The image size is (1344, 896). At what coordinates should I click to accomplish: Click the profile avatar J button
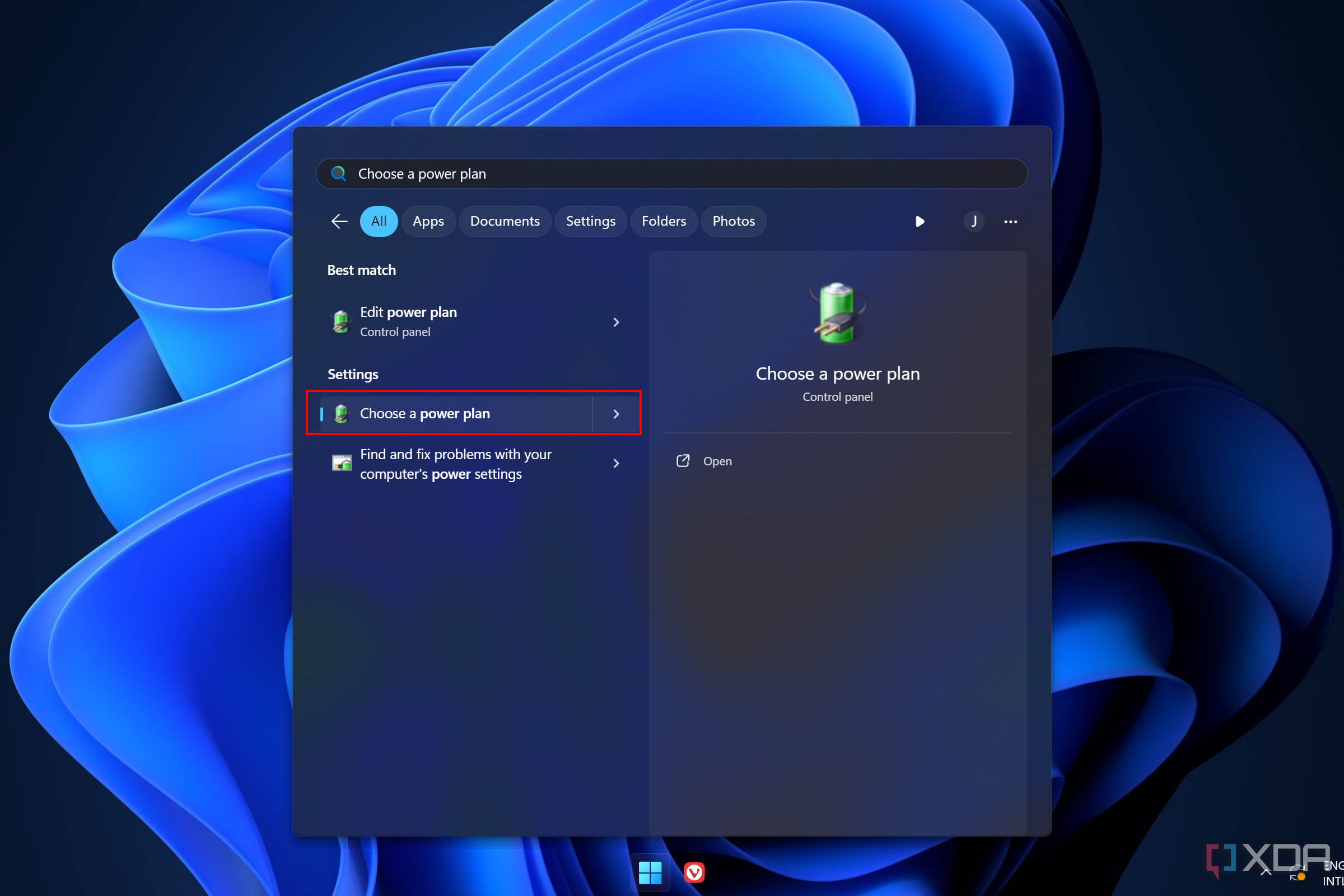967,221
